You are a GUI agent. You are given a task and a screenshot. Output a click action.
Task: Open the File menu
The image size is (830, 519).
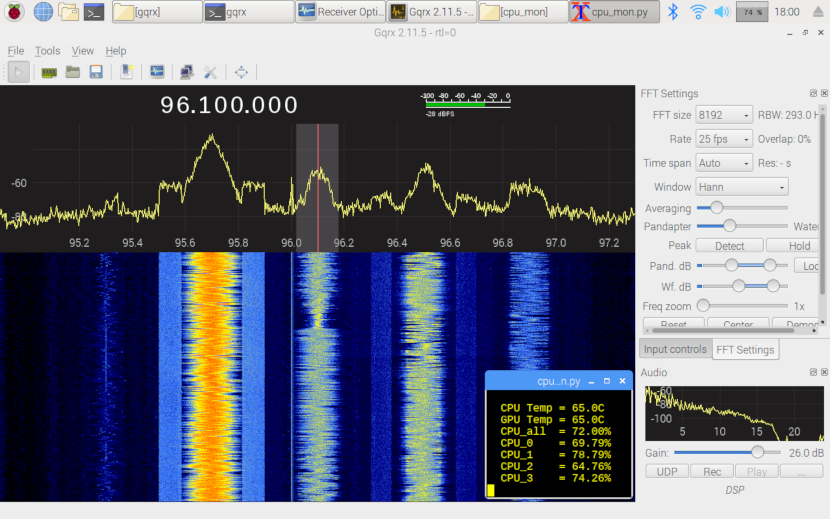[16, 51]
